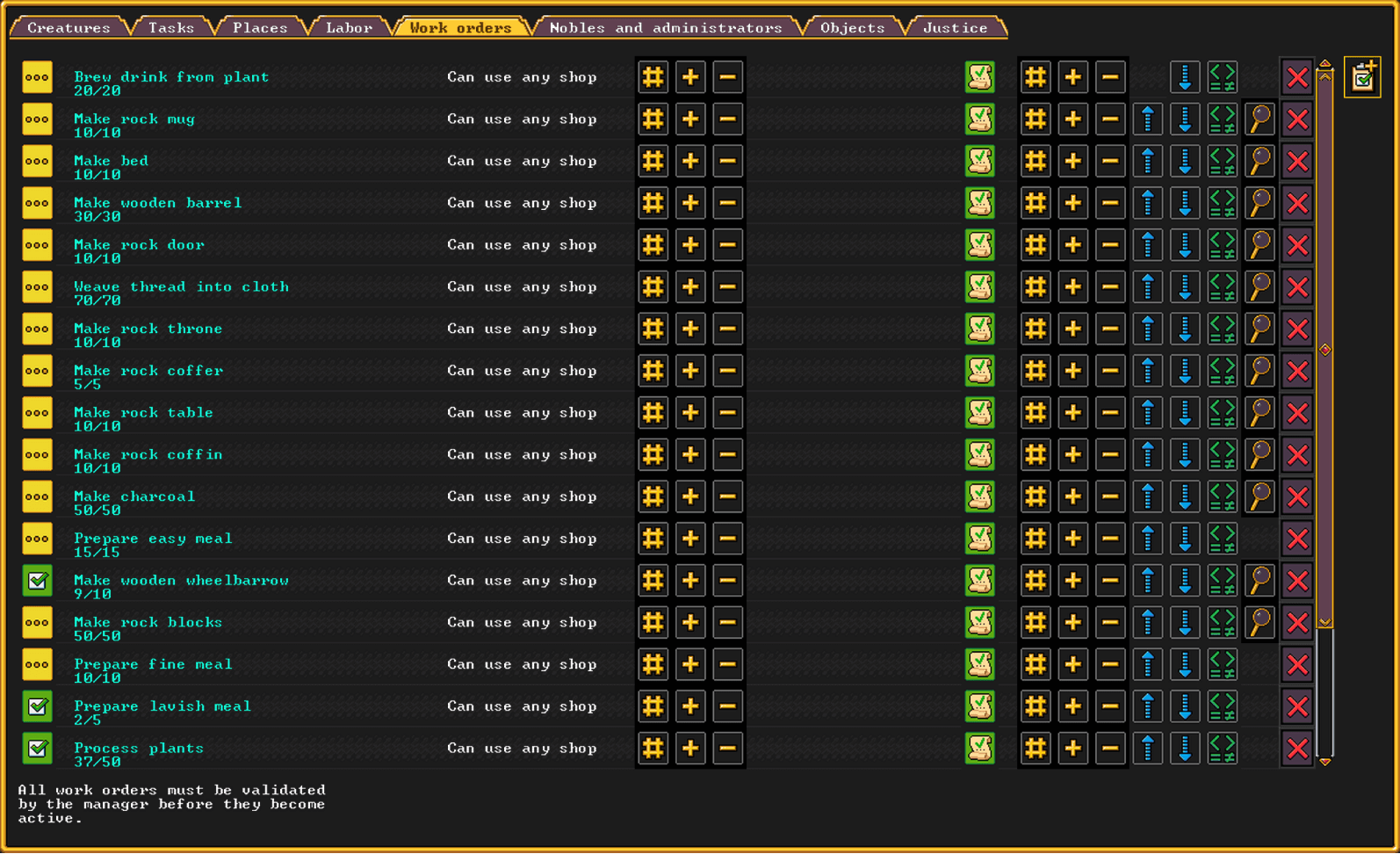The height and width of the screenshot is (854, 1400).
Task: Move Prepare easy meal order down
Action: coord(1185,539)
